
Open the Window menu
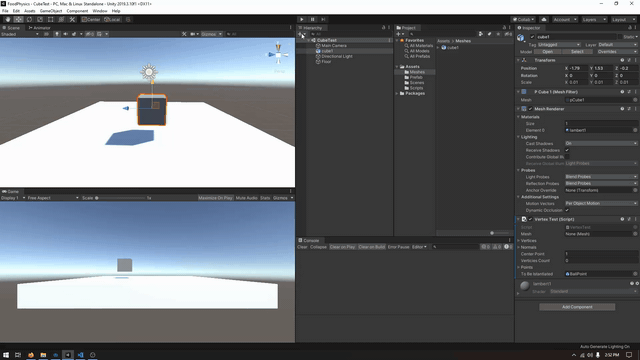coord(100,11)
